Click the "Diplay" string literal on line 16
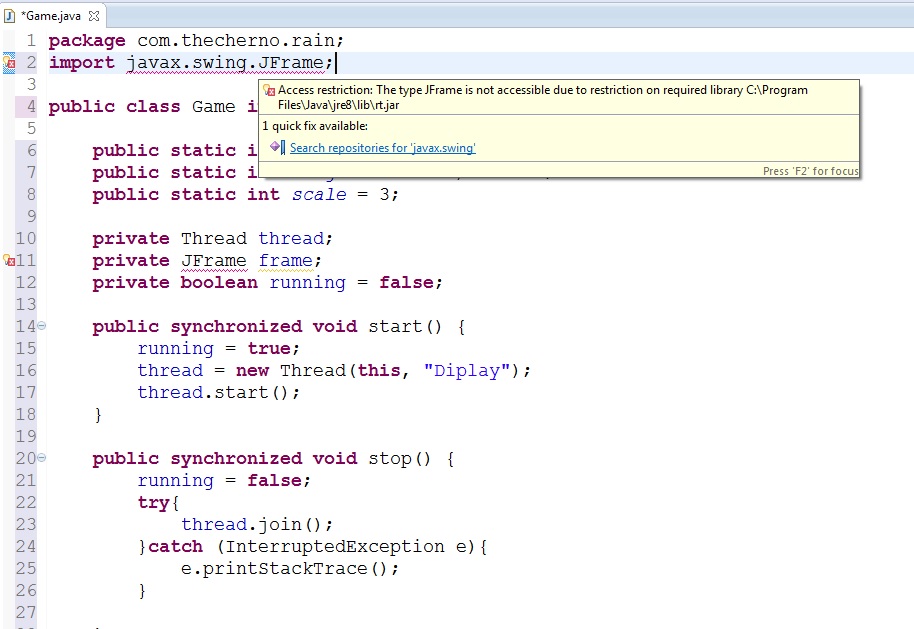This screenshot has height=629, width=914. coord(466,371)
